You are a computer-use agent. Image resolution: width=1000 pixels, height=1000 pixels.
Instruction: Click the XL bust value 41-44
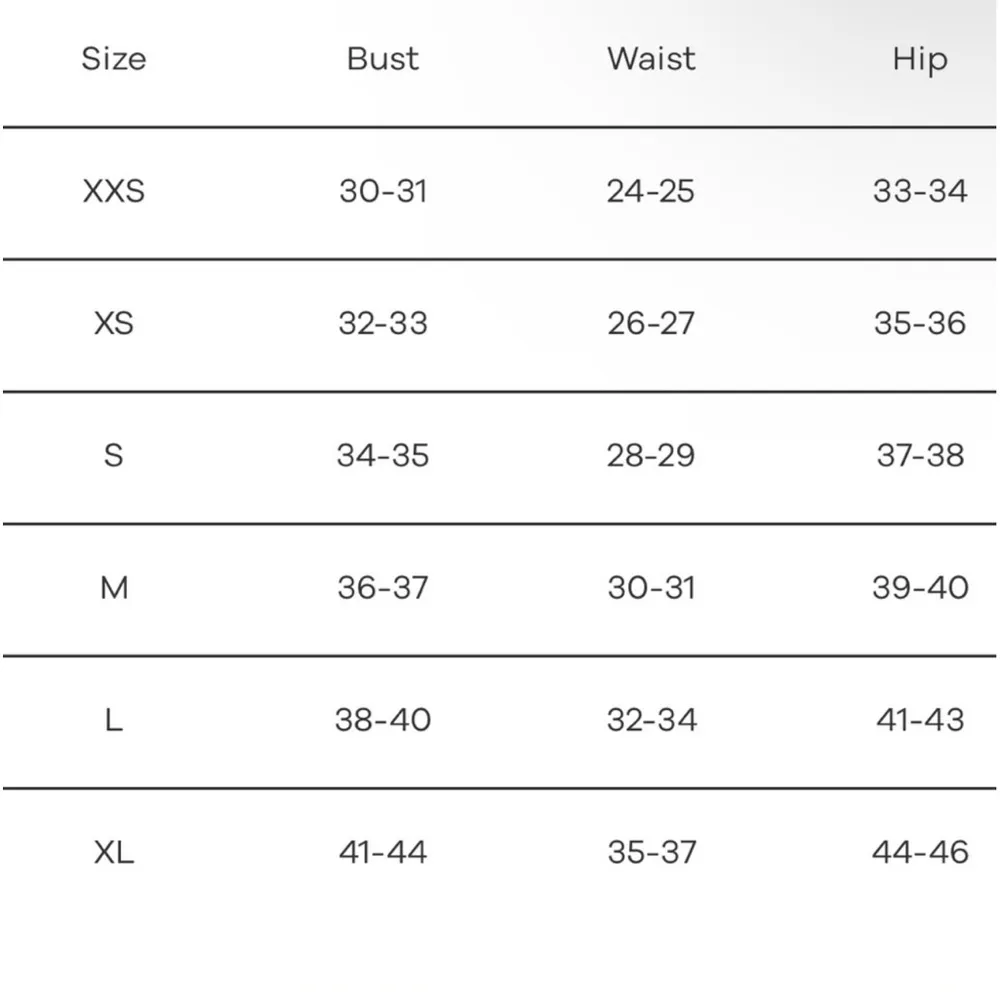pyautogui.click(x=383, y=852)
